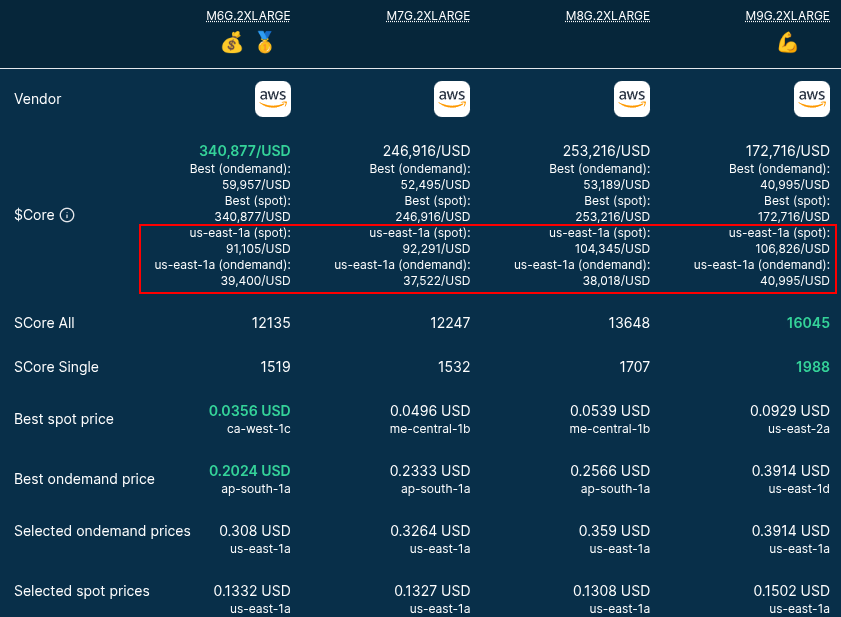841x617 pixels.
Task: Click the 0.2024 USD best ondemand price
Action: (249, 471)
